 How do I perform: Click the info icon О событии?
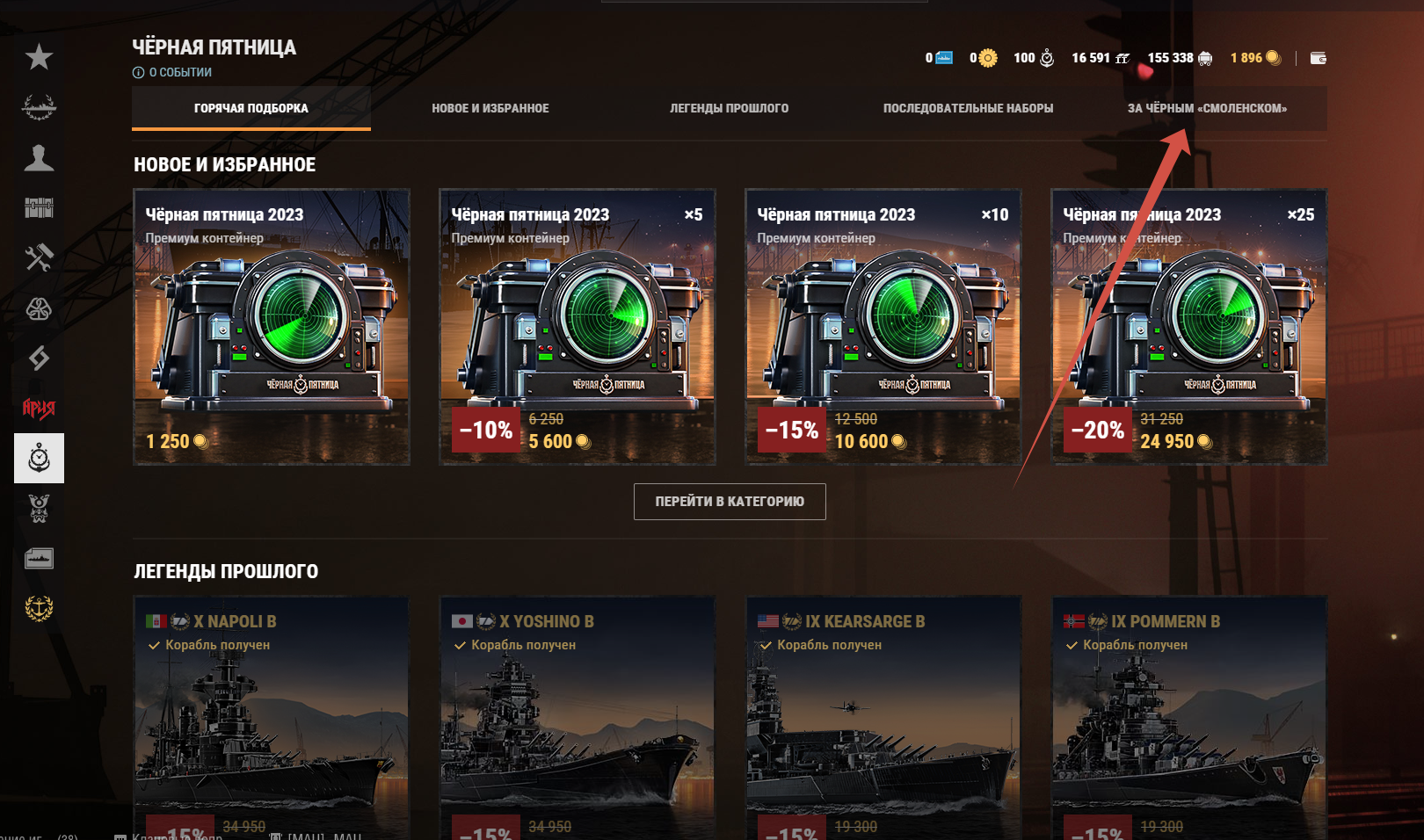click(138, 73)
